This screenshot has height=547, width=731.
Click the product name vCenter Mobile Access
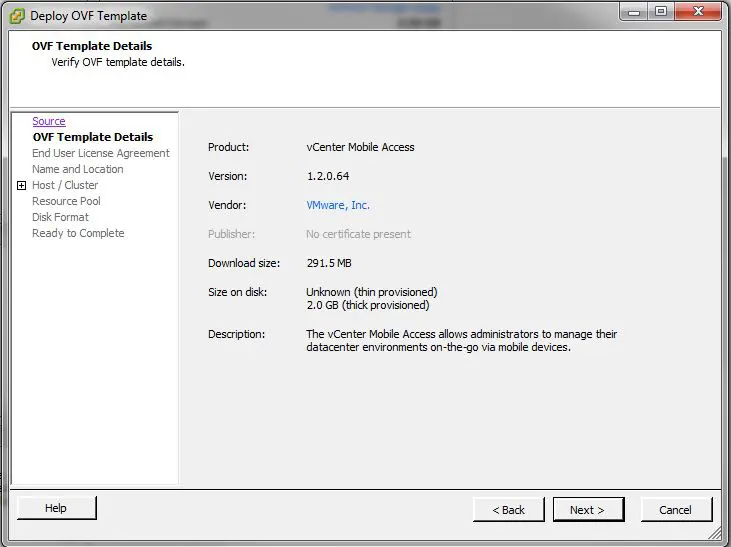(x=360, y=147)
